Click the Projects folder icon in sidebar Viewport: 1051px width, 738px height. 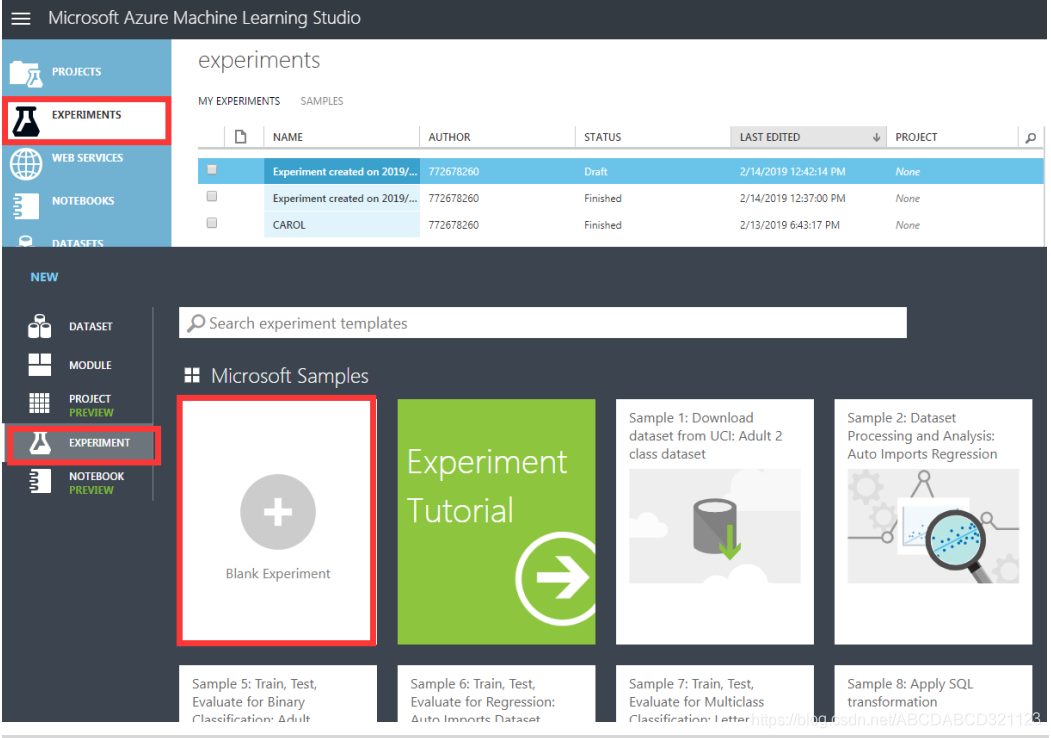[x=26, y=73]
